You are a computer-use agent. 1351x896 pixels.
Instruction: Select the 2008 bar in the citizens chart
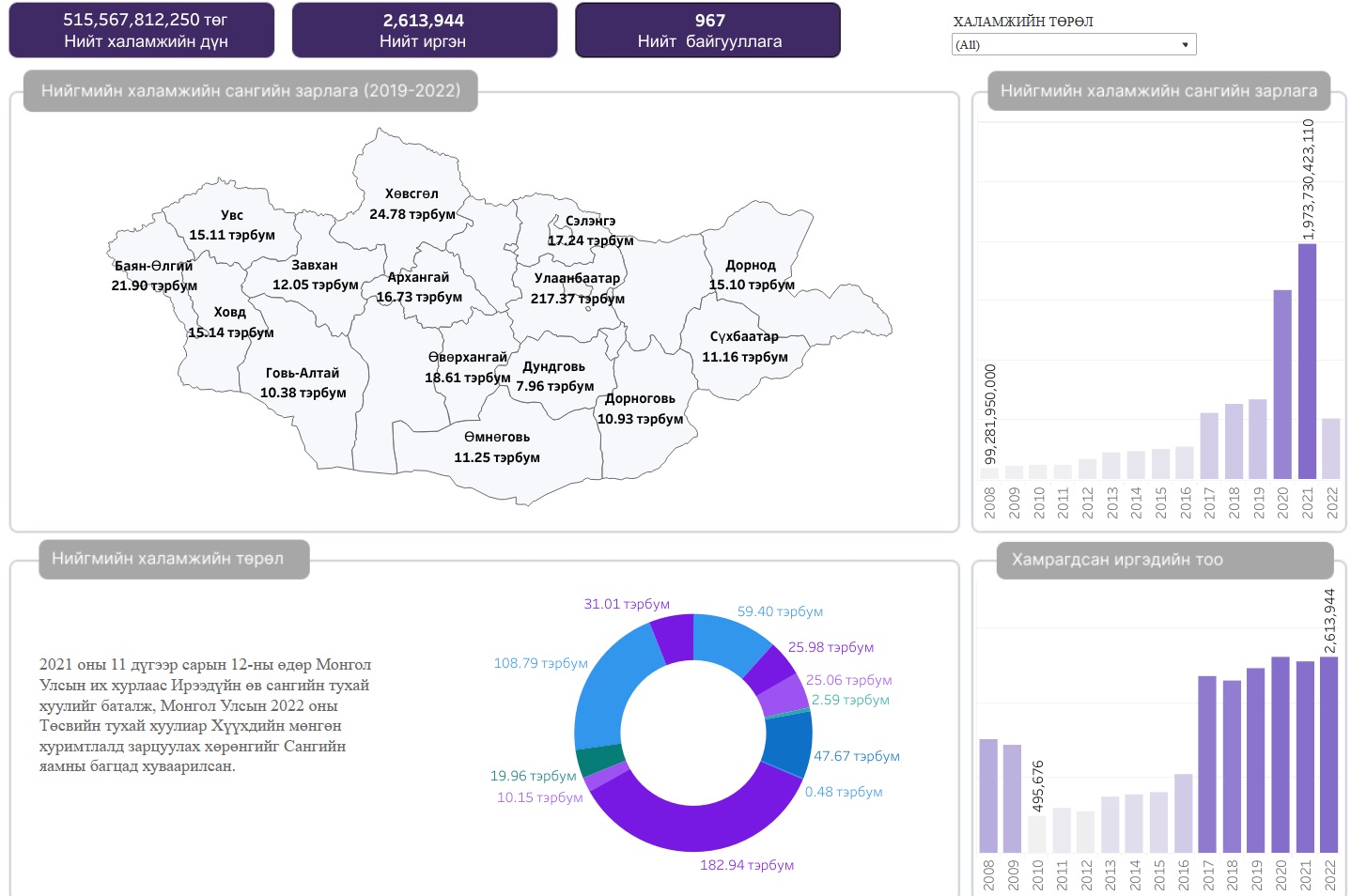click(988, 795)
